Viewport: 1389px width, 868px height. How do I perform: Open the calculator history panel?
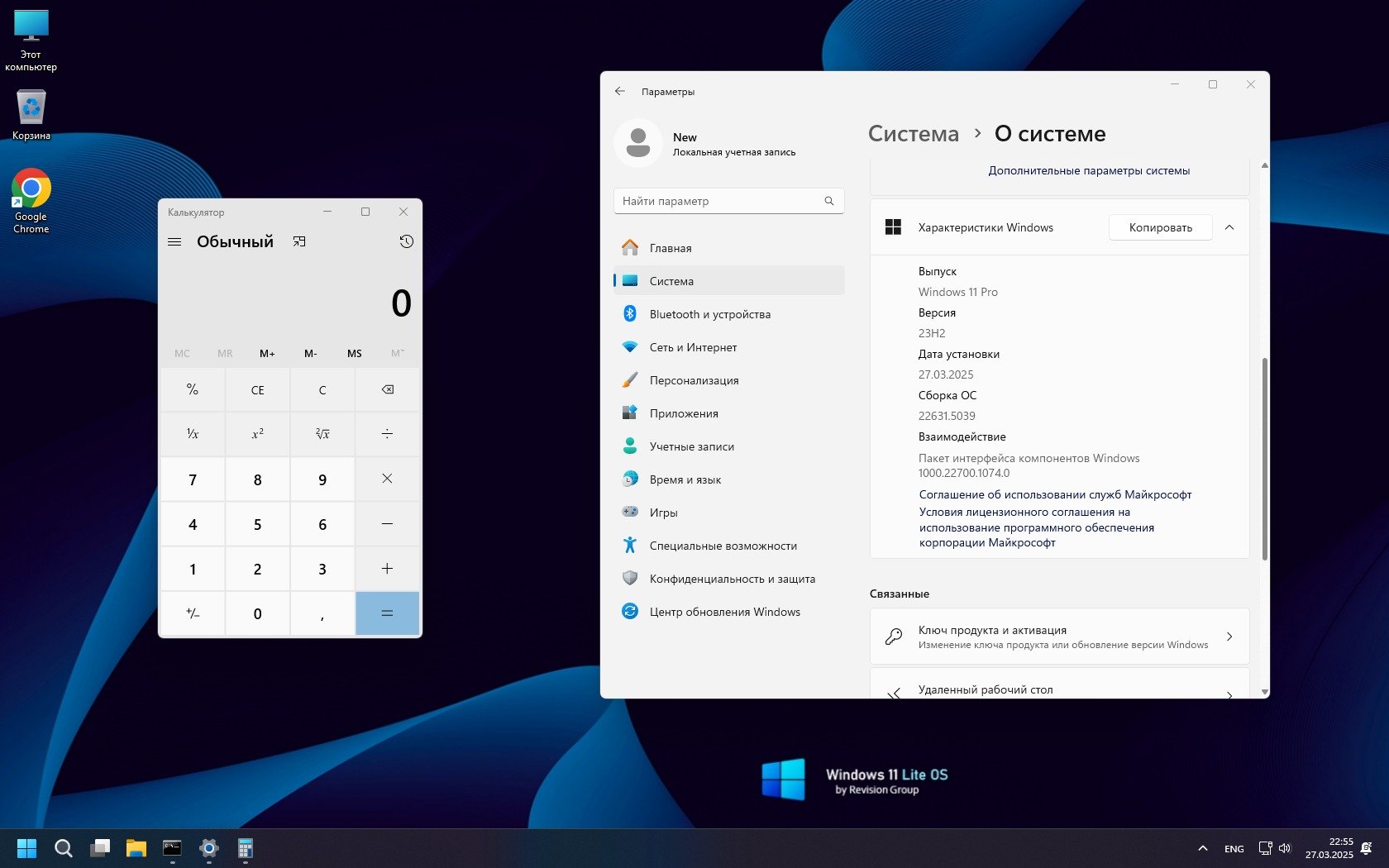406,241
